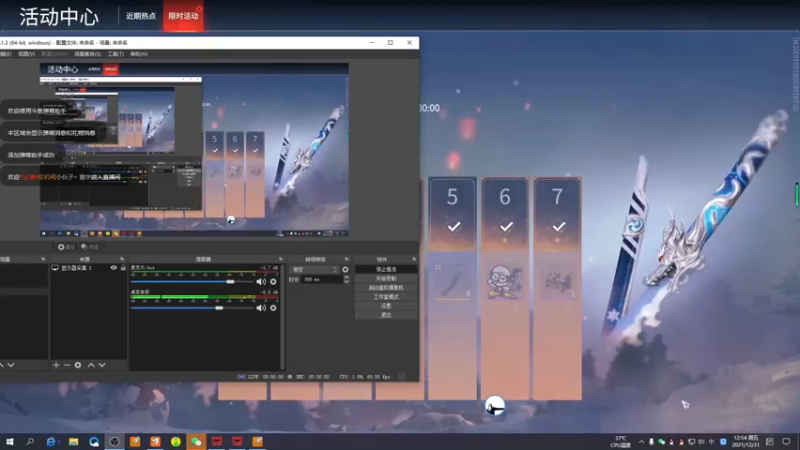This screenshot has height=450, width=800.
Task: Open the Tools (T) menu
Action: [116, 54]
